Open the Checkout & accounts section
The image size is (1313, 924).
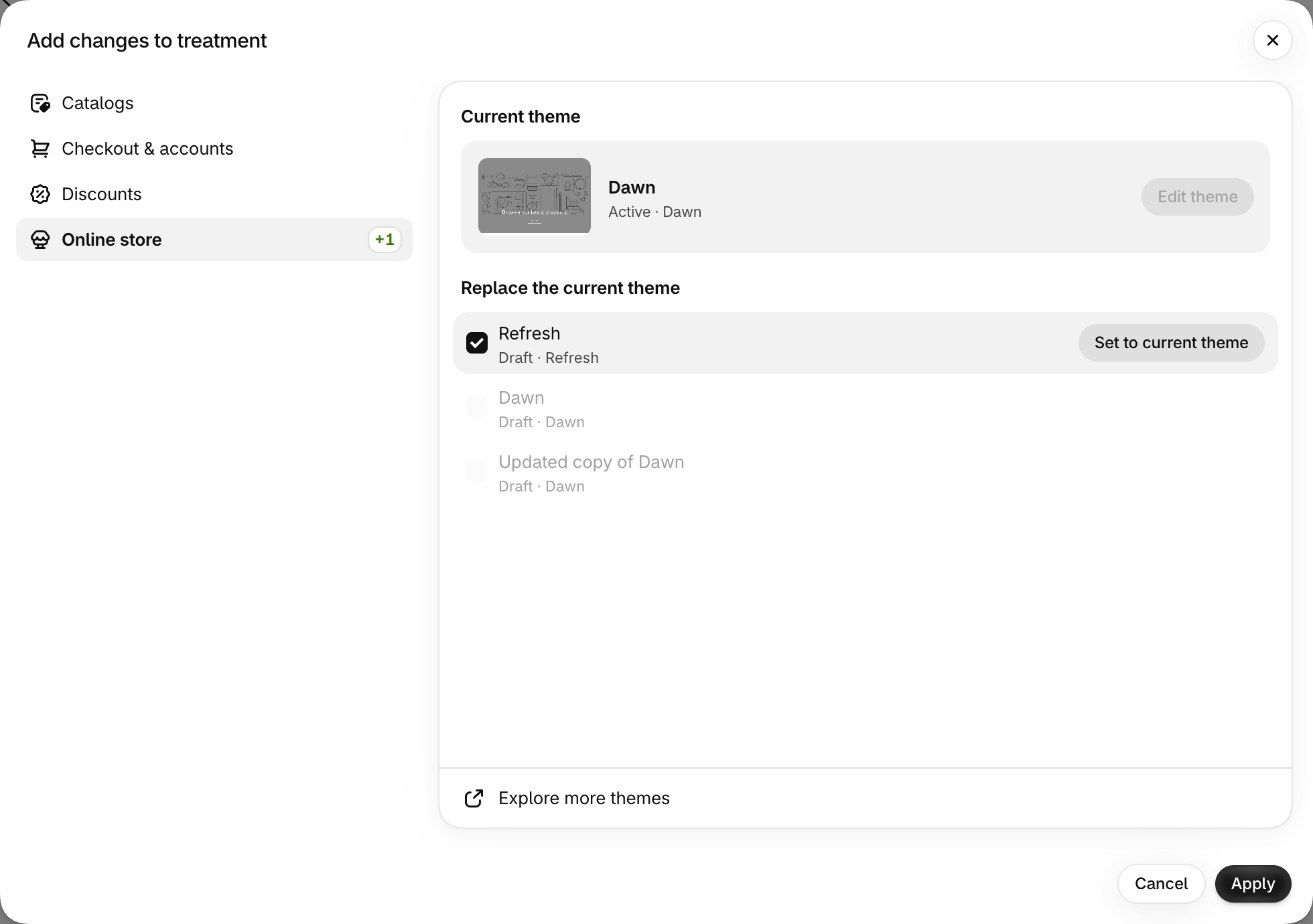click(214, 149)
